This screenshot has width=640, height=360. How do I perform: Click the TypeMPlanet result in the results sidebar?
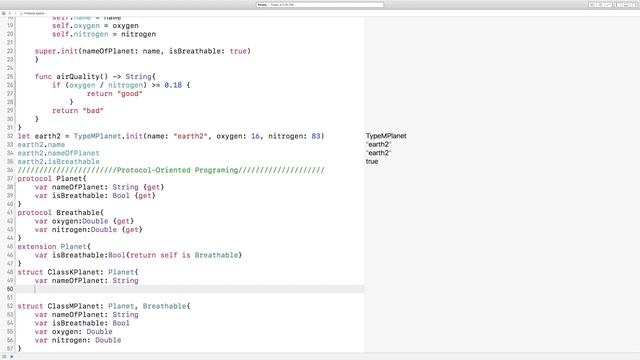click(x=386, y=136)
